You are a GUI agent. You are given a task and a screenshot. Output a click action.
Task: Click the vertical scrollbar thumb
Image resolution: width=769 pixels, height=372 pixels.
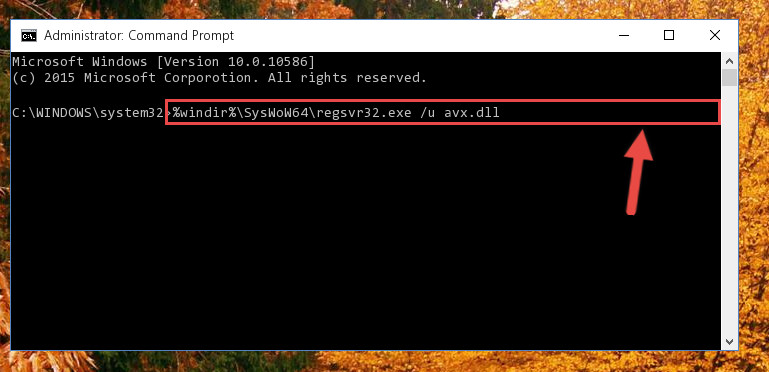coord(729,77)
